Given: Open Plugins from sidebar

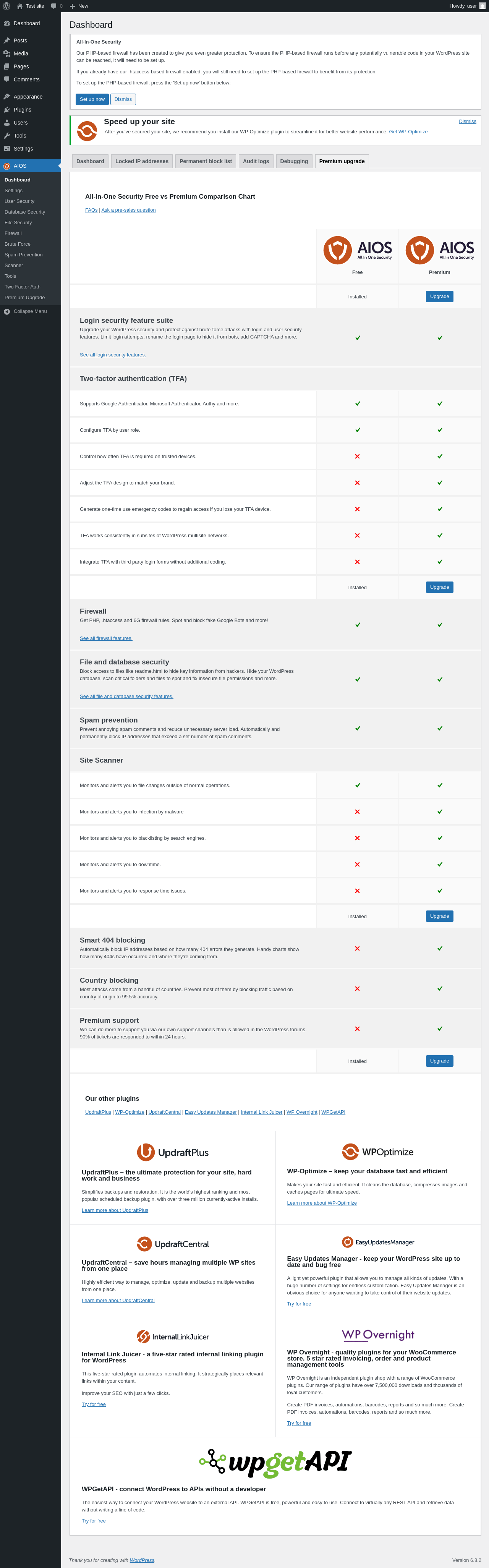Looking at the screenshot, I should pos(31,110).
